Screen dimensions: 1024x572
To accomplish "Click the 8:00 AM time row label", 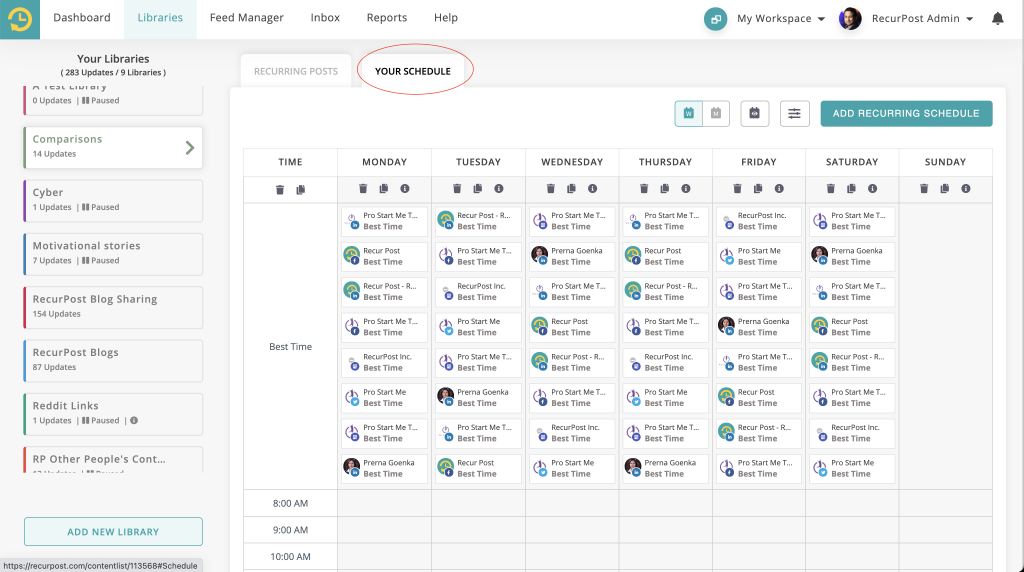I will click(291, 503).
